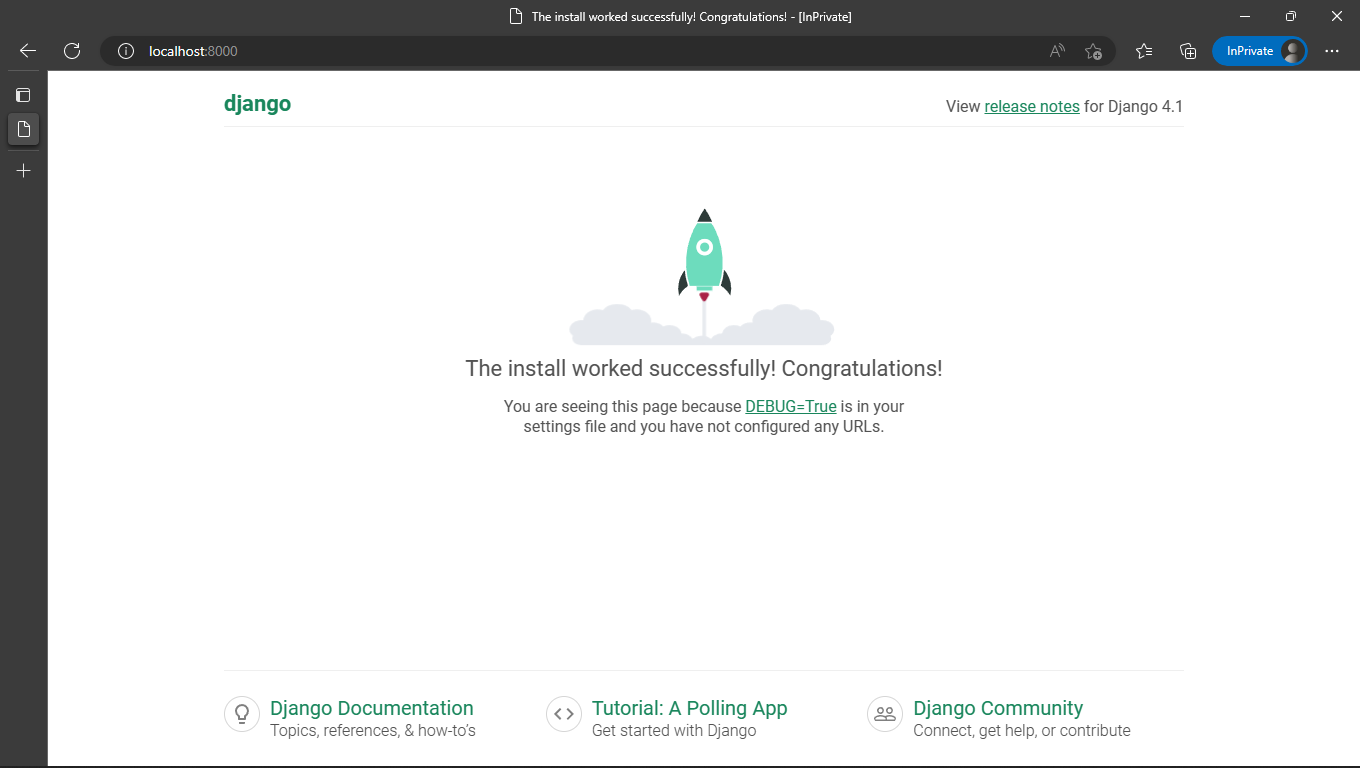1360x768 pixels.
Task: Open the Collections icon
Action: (x=1188, y=51)
